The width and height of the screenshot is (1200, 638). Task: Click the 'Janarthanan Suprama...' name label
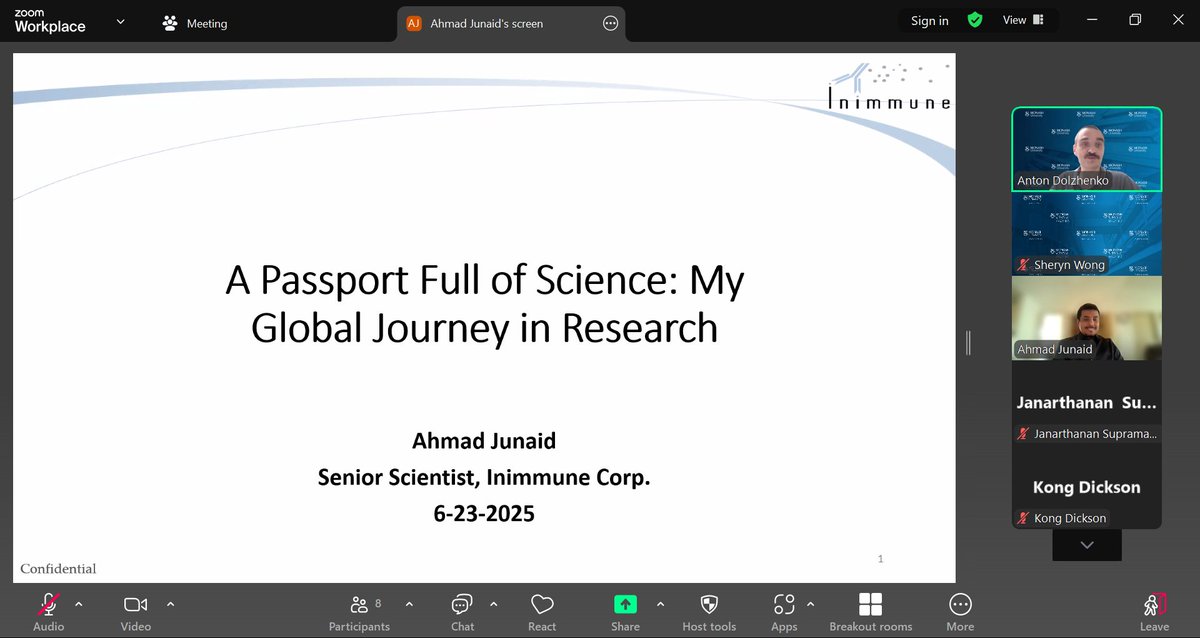(x=1087, y=434)
